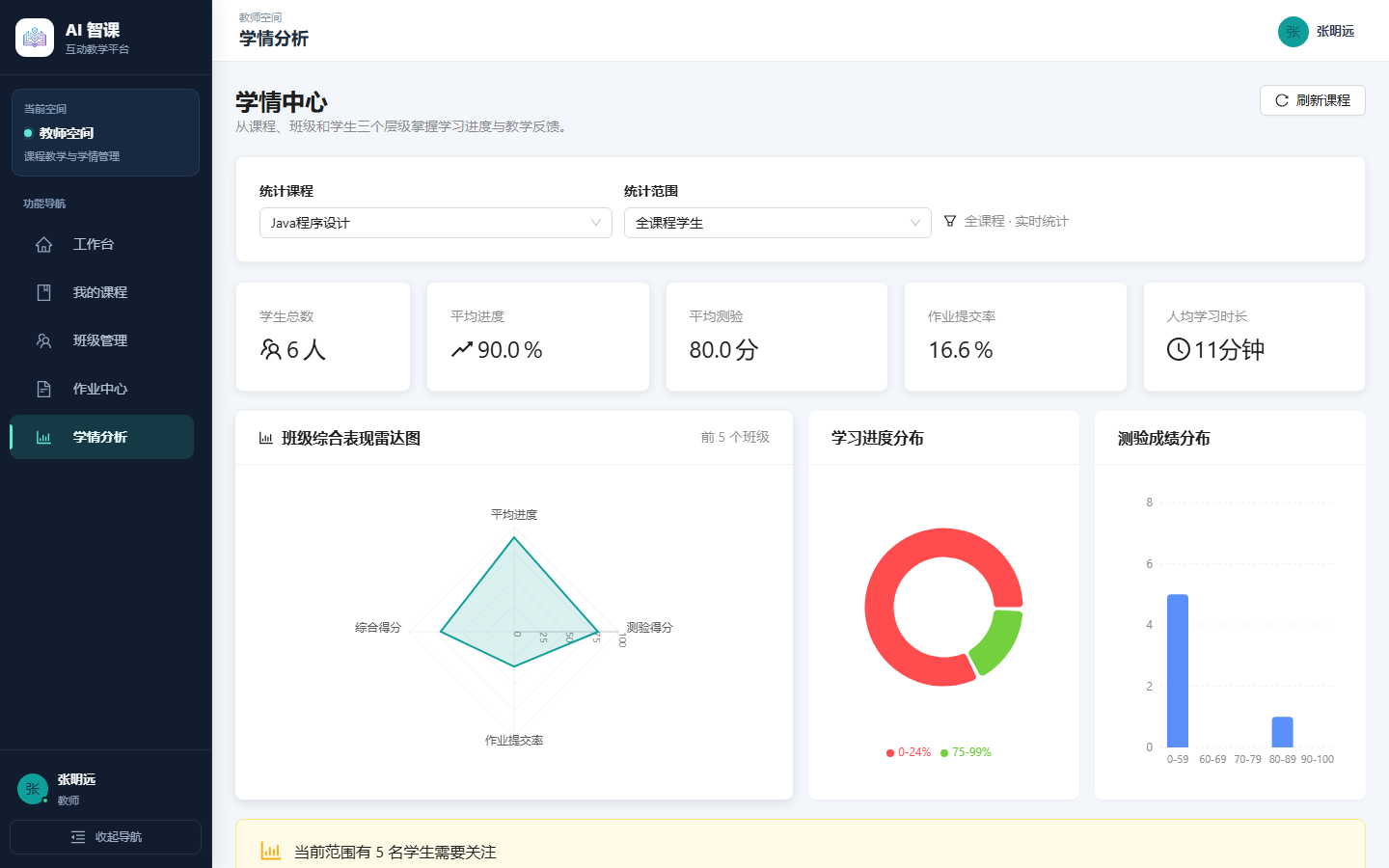Click the clock icon in 人均学习时长

1178,349
